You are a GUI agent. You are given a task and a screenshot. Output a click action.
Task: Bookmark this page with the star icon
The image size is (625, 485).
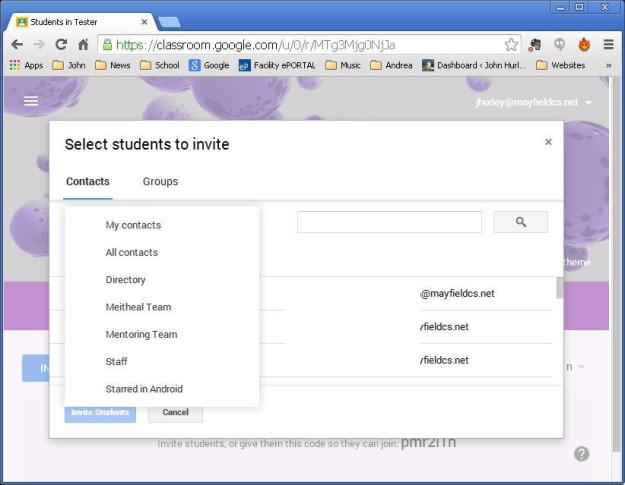pyautogui.click(x=511, y=45)
